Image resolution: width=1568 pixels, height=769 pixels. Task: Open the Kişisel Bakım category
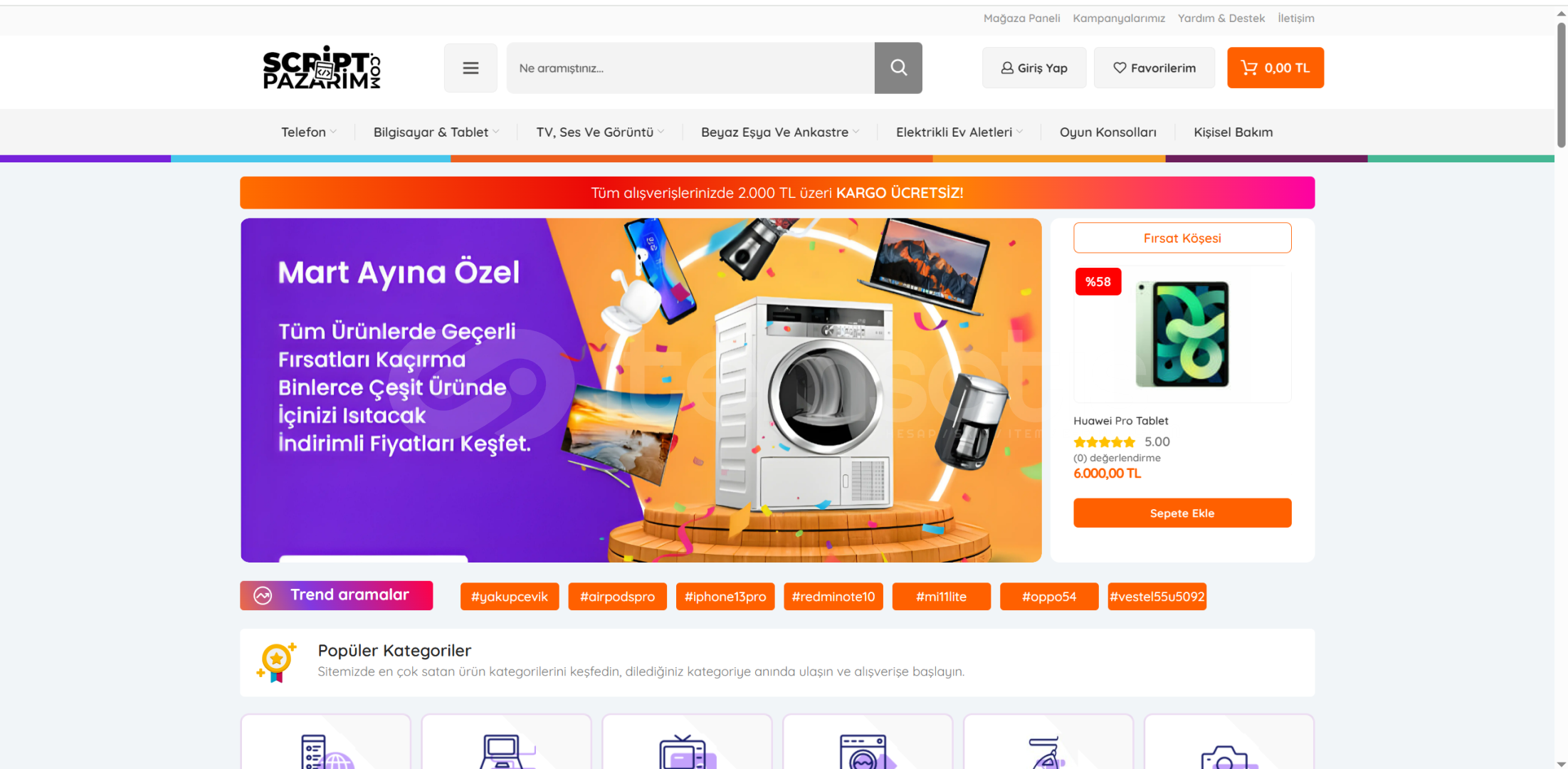coord(1233,132)
